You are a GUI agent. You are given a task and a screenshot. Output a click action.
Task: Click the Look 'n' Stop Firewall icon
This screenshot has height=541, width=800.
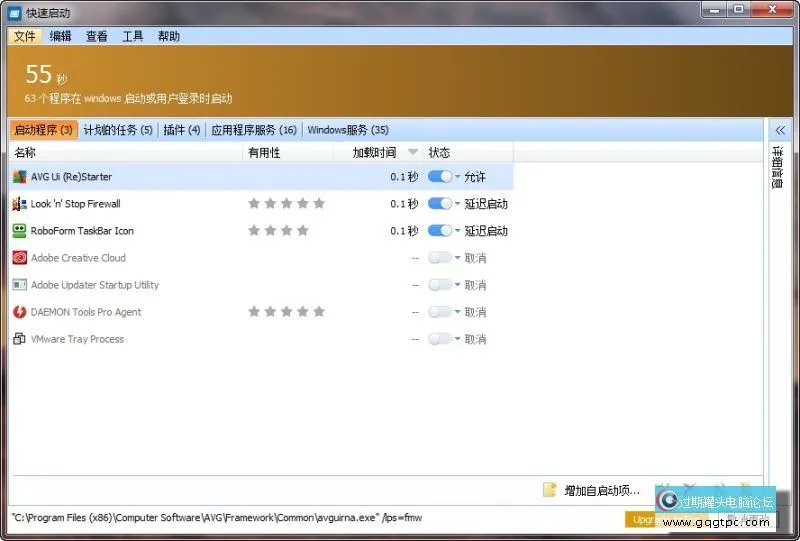tap(19, 204)
